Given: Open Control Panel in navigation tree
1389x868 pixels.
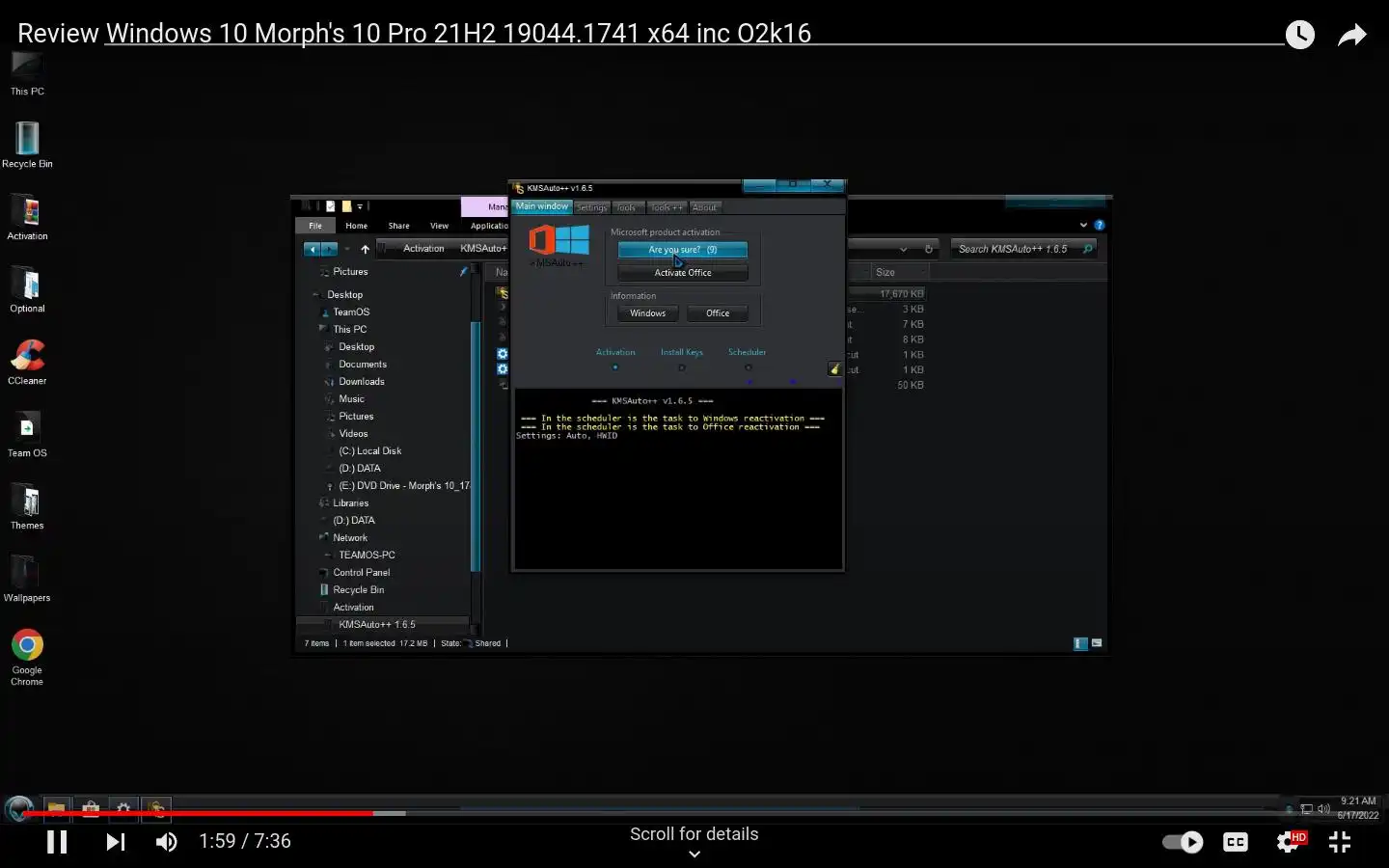Looking at the screenshot, I should pos(362,573).
